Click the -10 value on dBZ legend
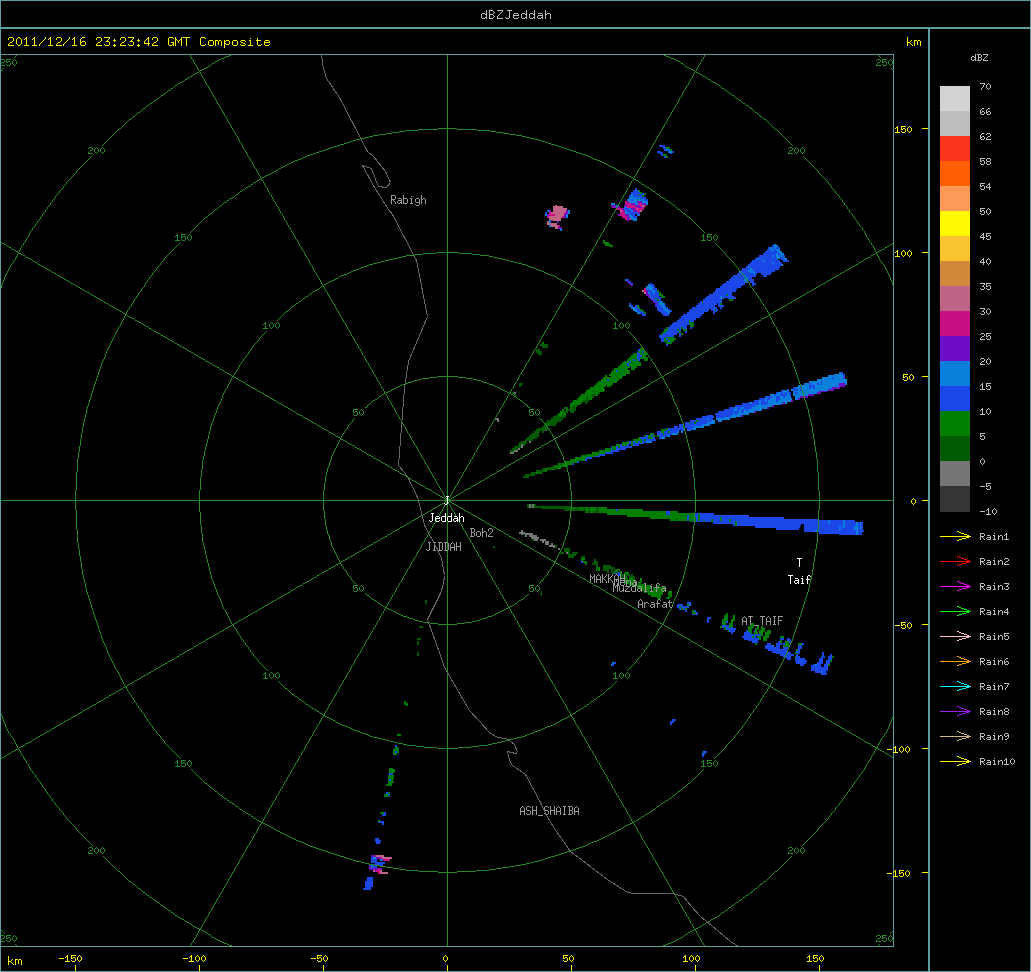The width and height of the screenshot is (1031, 972). click(988, 511)
